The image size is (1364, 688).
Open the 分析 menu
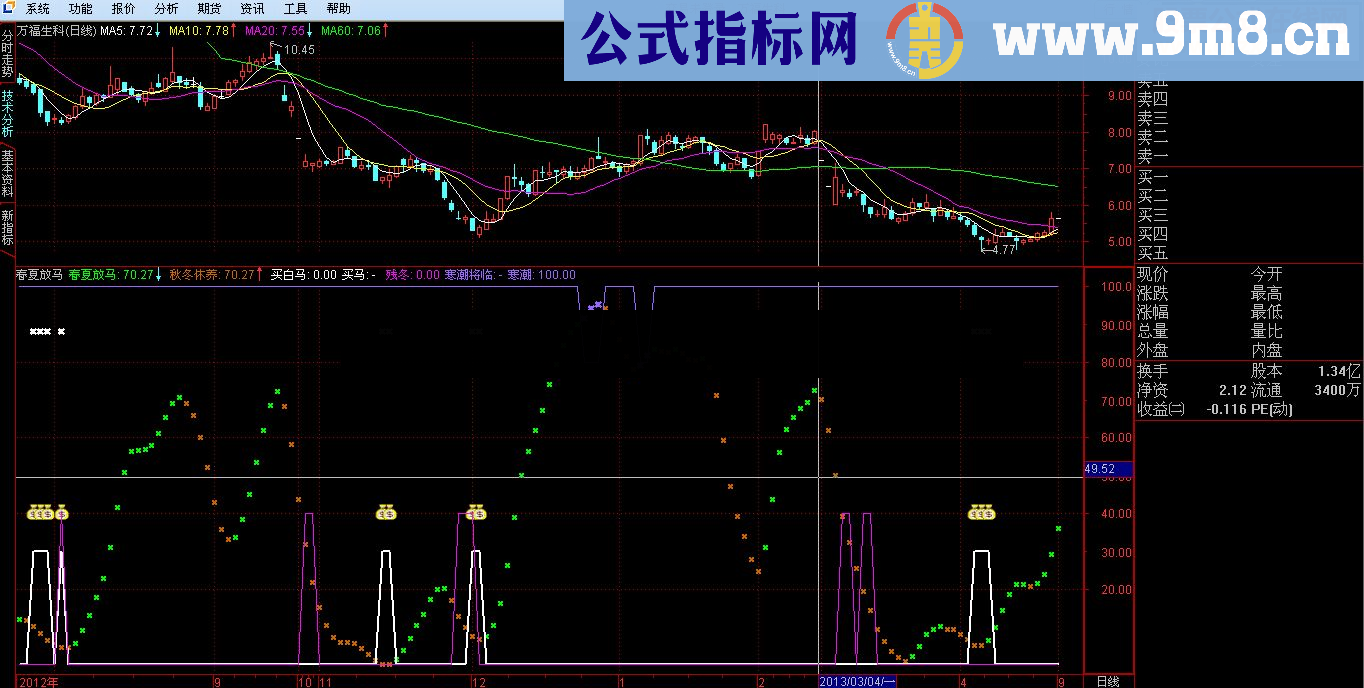pos(164,8)
